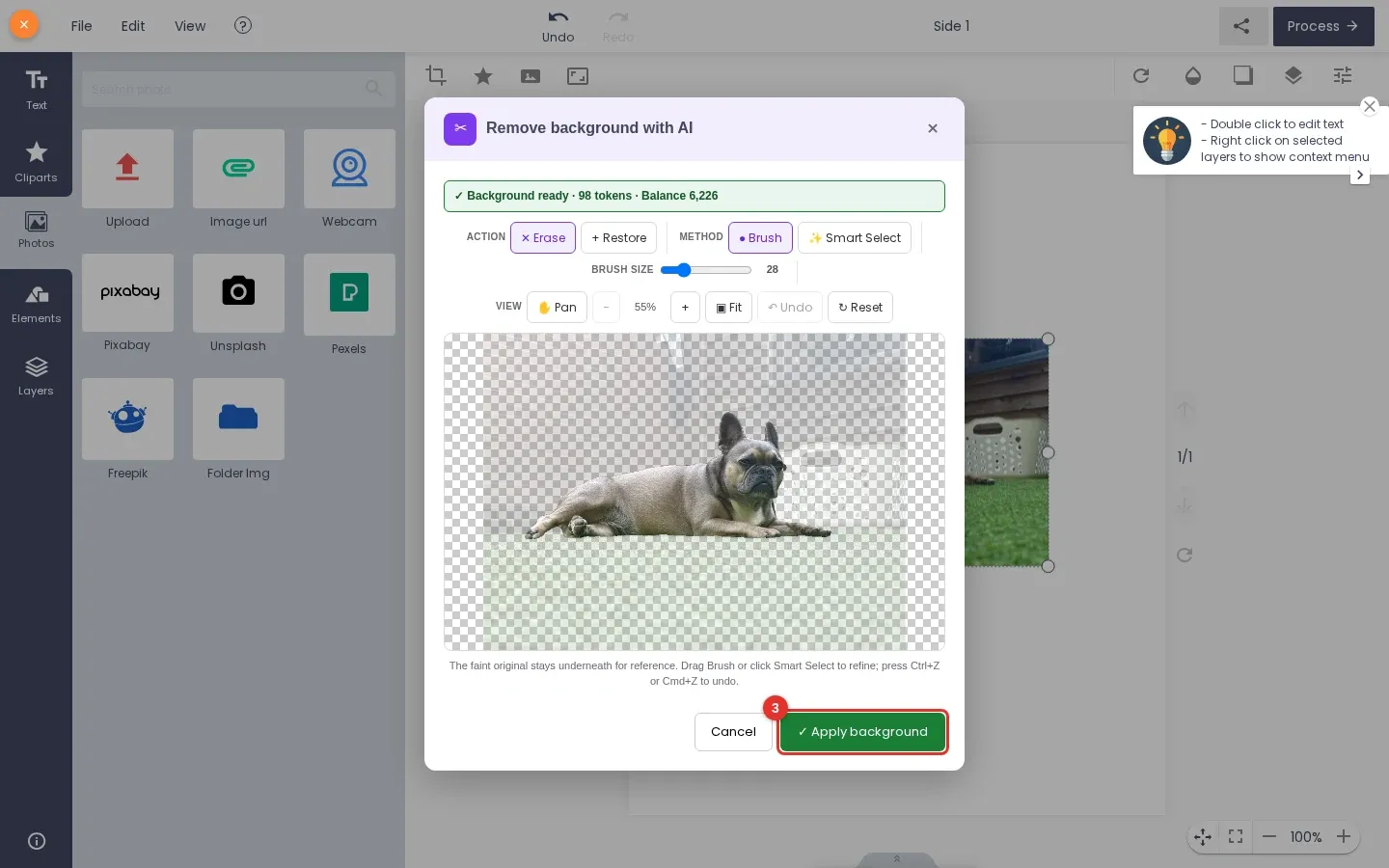The height and width of the screenshot is (868, 1389).
Task: Open the Upload photo tile
Action: (x=127, y=169)
